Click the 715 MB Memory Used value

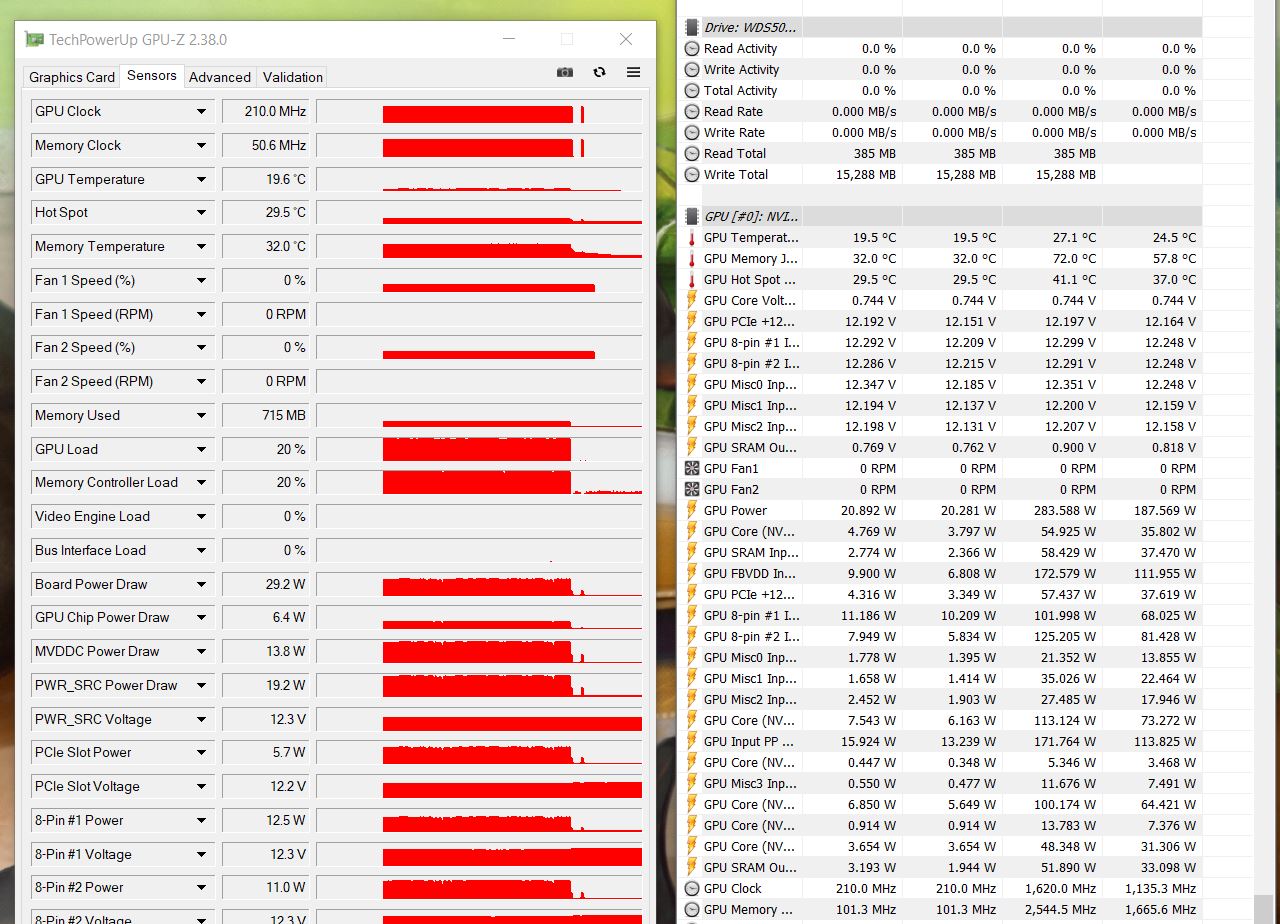click(x=267, y=416)
